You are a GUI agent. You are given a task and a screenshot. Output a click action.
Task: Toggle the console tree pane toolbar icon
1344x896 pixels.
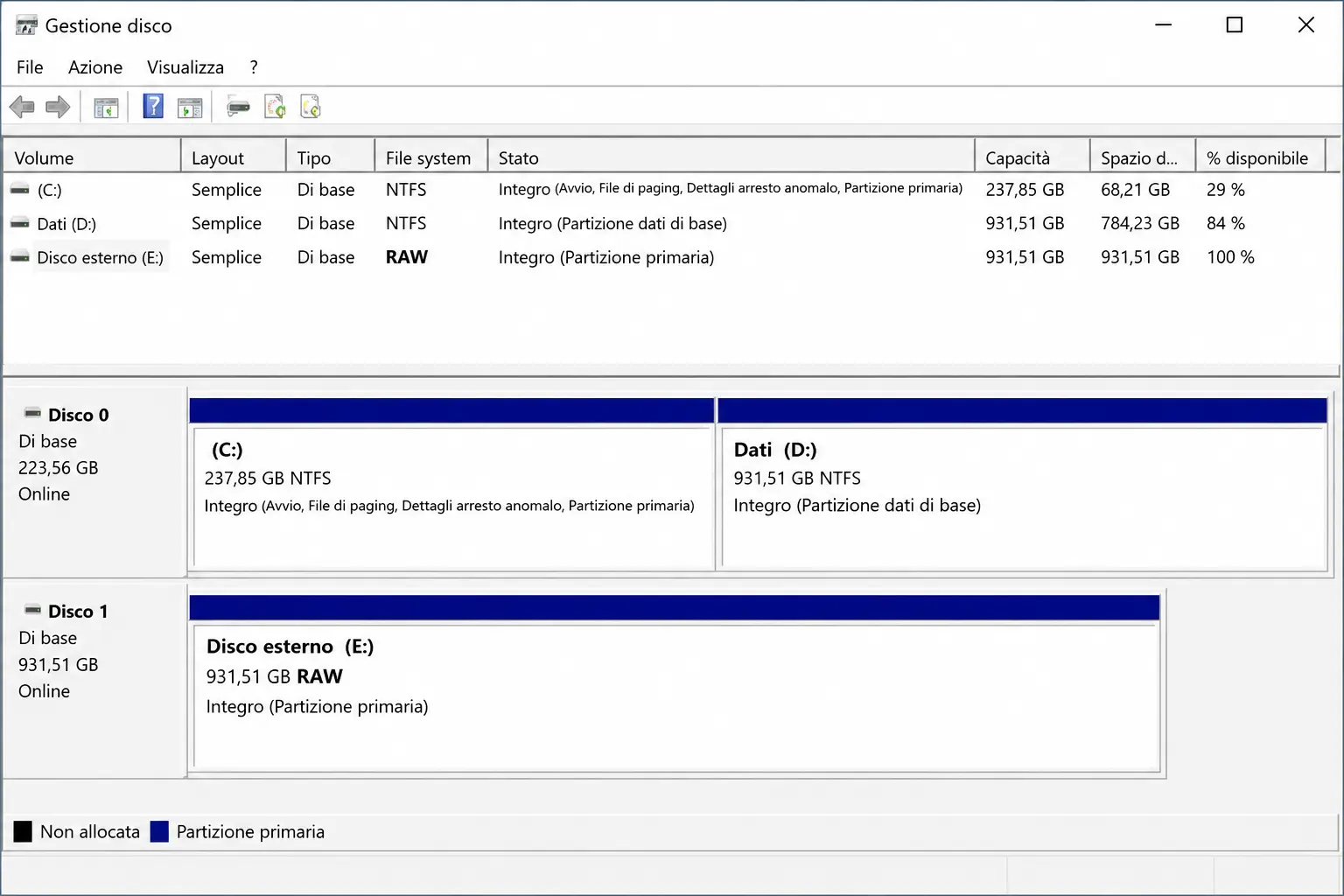tap(106, 108)
